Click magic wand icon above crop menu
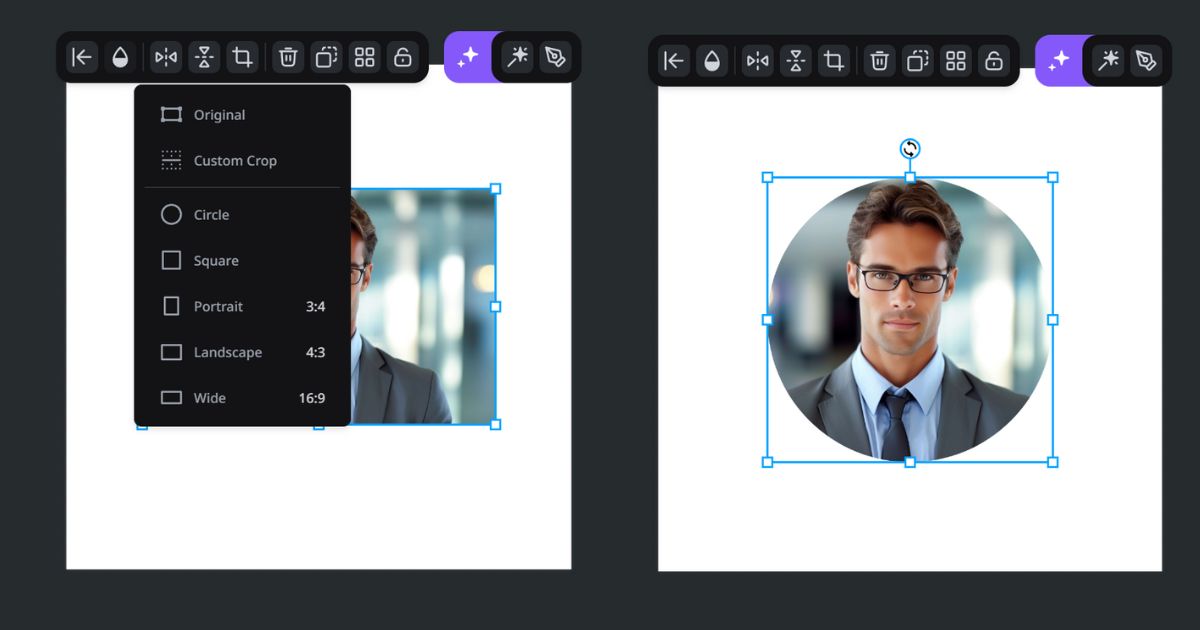This screenshot has width=1200, height=630. (517, 57)
